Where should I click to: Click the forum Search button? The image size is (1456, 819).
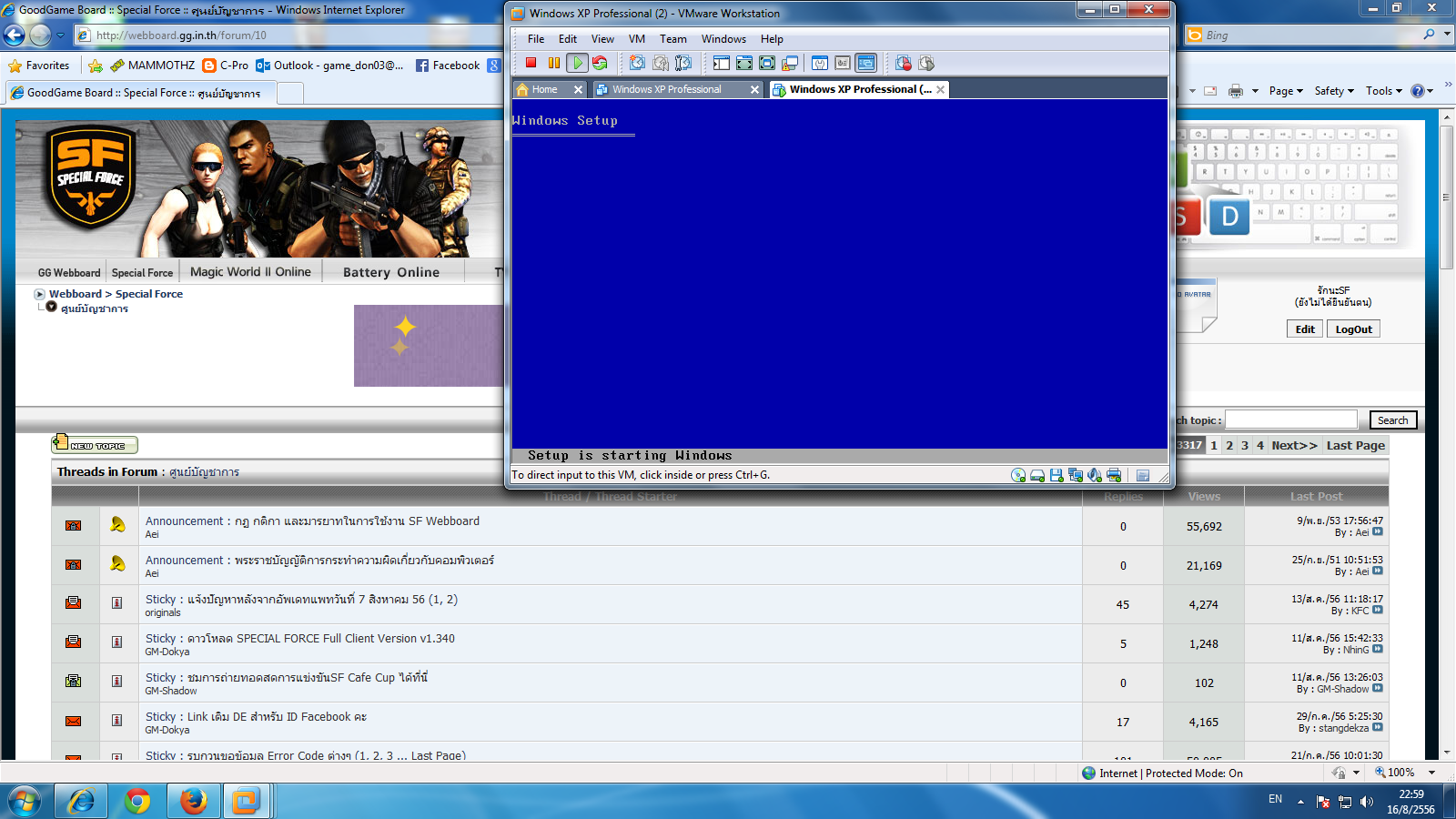(x=1392, y=420)
